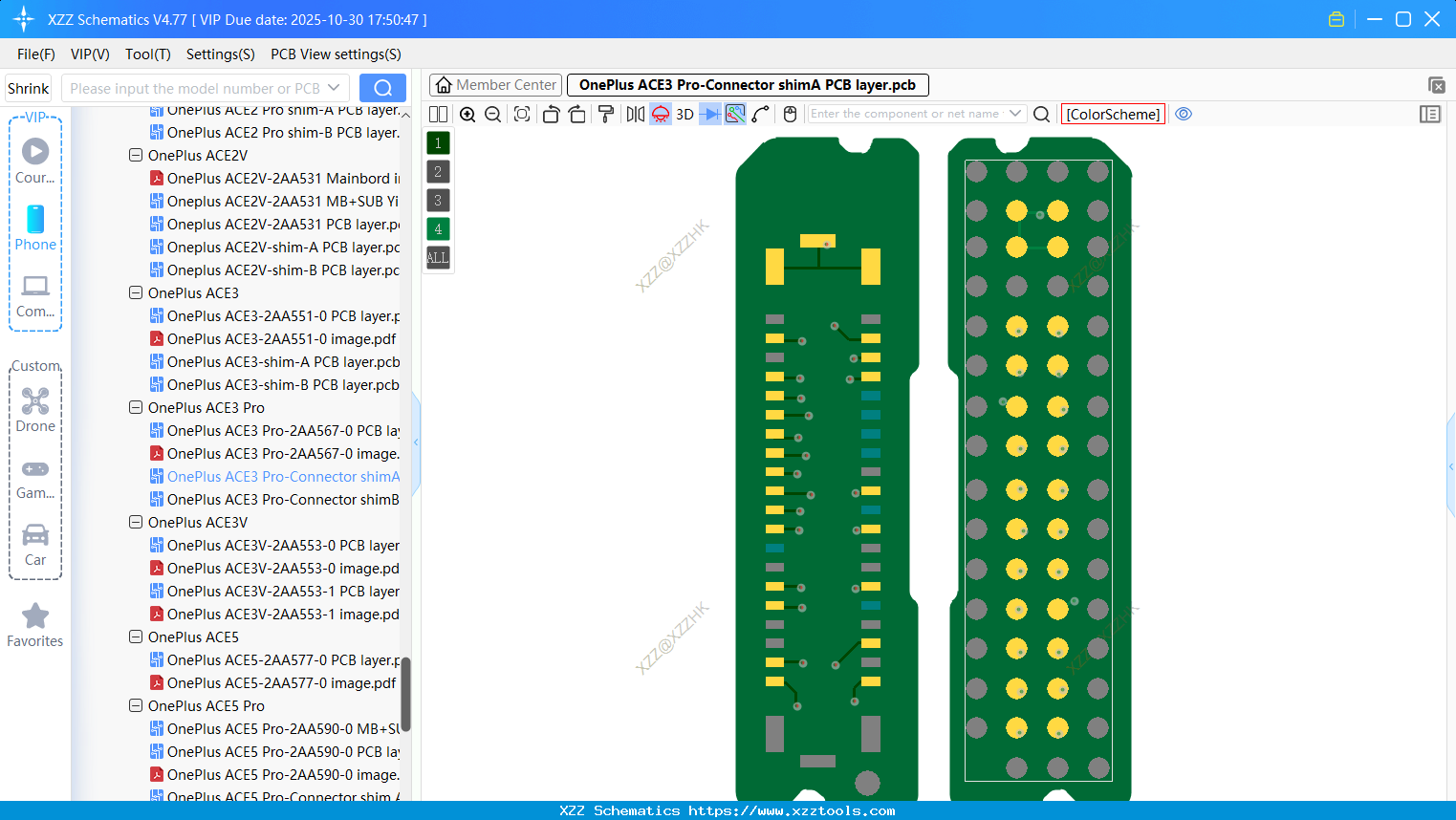Toggle PCB layer 4
The width and height of the screenshot is (1456, 820).
point(438,229)
